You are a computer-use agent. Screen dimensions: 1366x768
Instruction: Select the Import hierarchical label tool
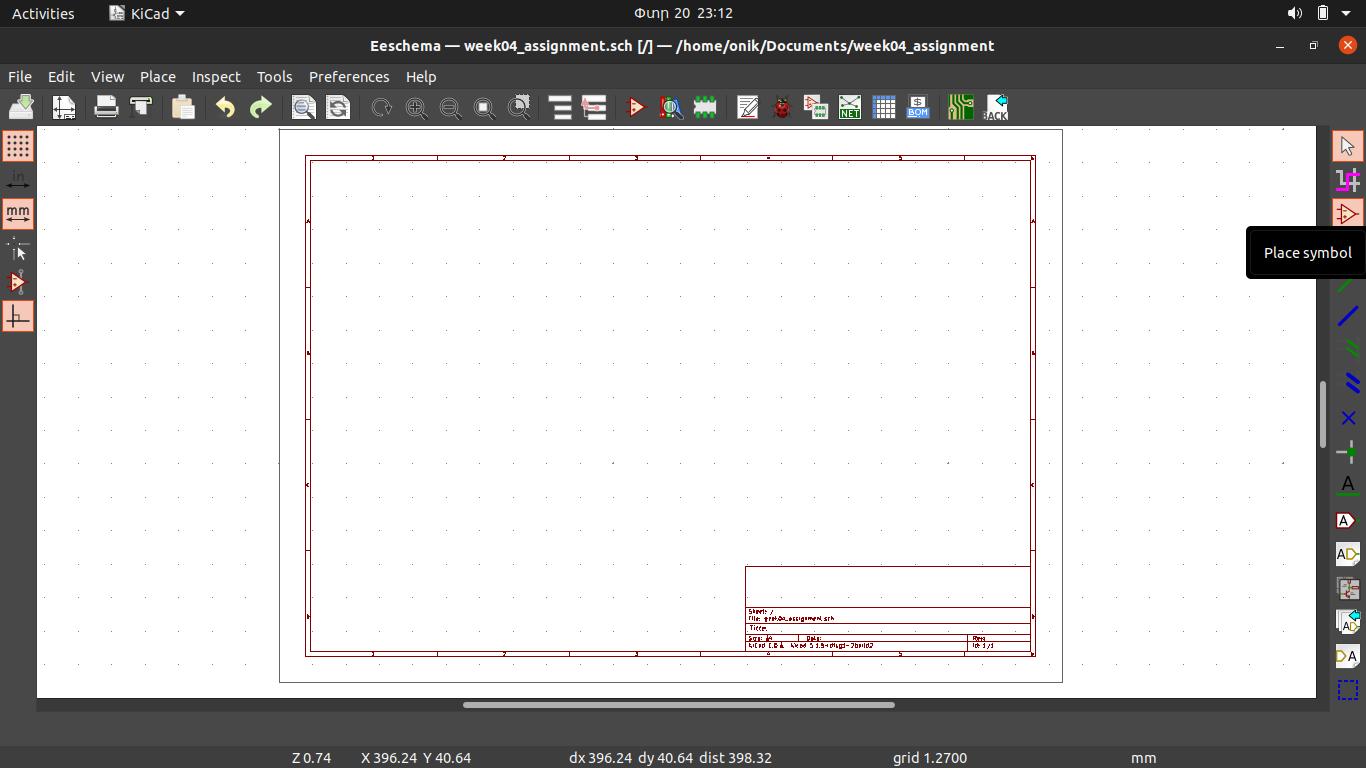(x=1347, y=622)
